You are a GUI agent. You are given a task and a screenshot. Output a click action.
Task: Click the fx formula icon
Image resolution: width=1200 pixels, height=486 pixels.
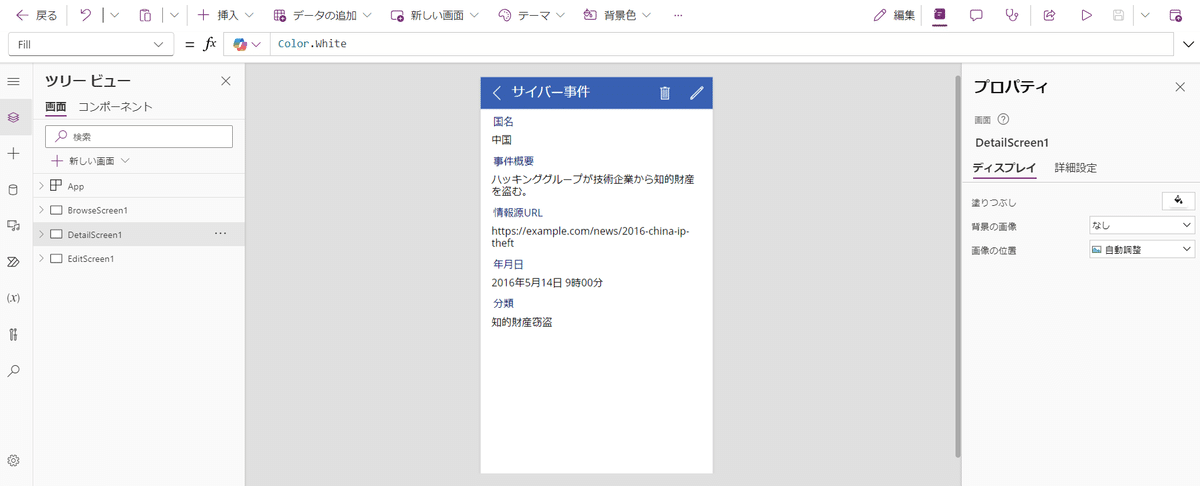click(210, 44)
